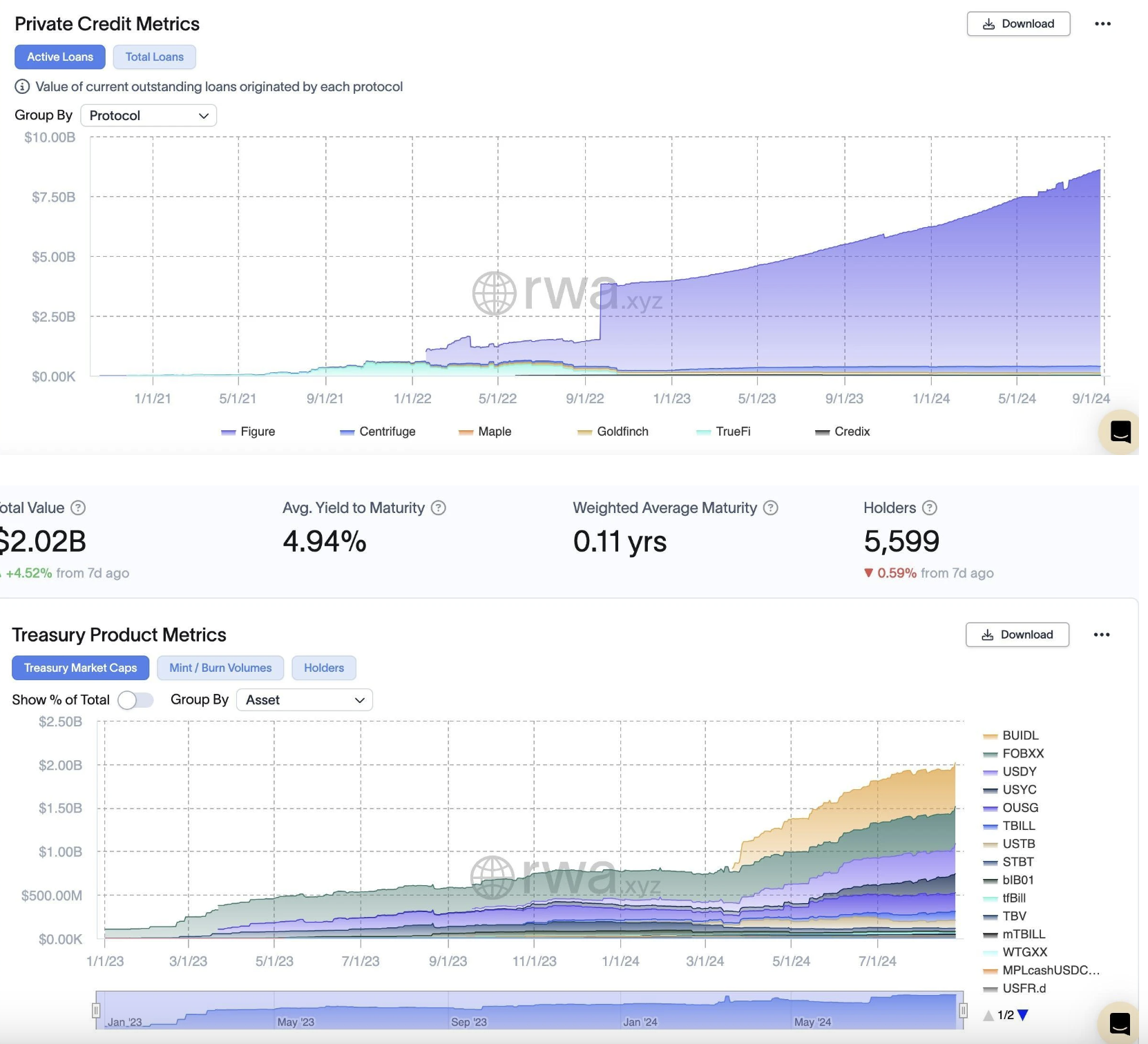Image resolution: width=1148 pixels, height=1044 pixels.
Task: Hide the BUIDL series in treasury legend
Action: [x=1011, y=736]
